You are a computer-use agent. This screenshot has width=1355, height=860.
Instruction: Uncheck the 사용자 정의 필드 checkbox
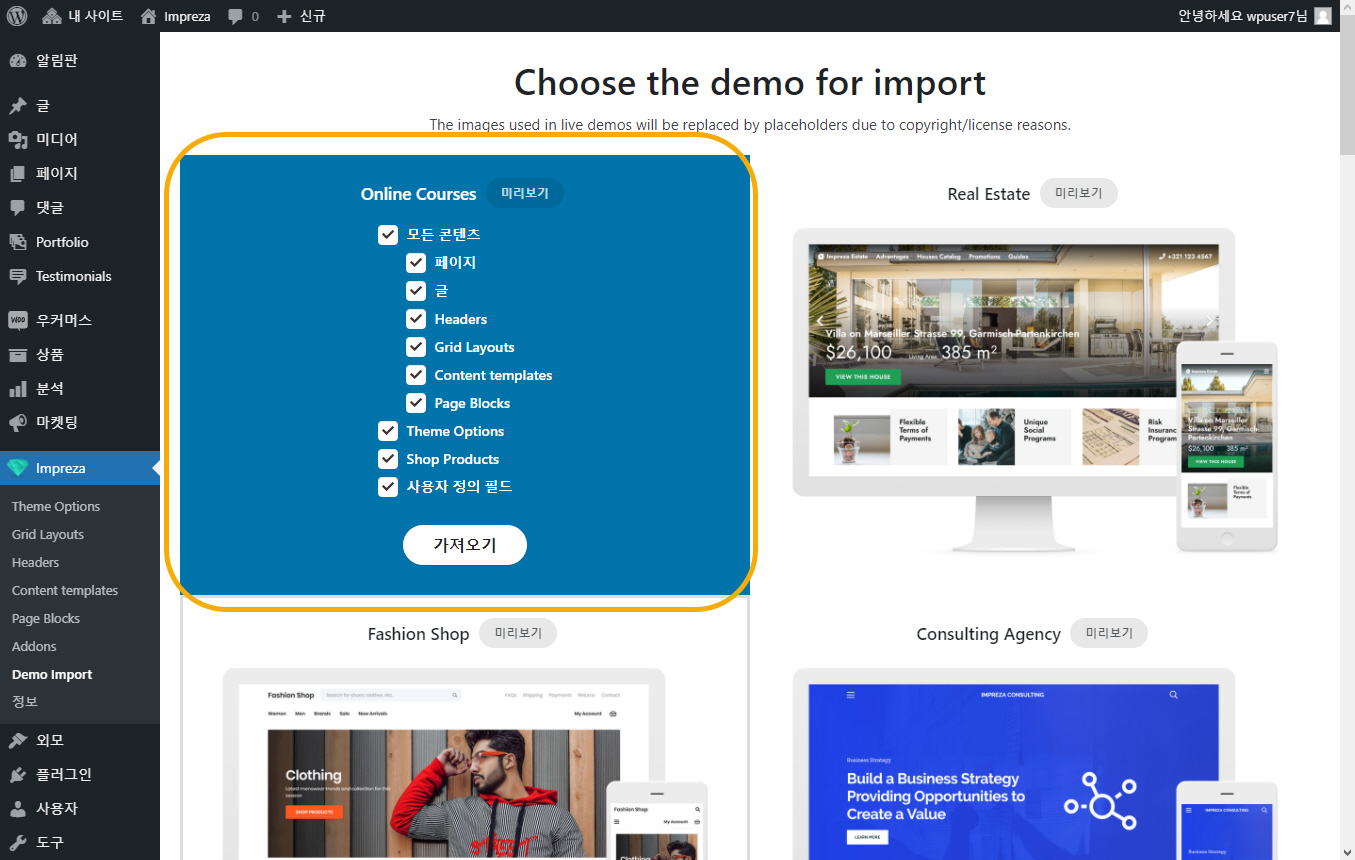pyautogui.click(x=388, y=487)
